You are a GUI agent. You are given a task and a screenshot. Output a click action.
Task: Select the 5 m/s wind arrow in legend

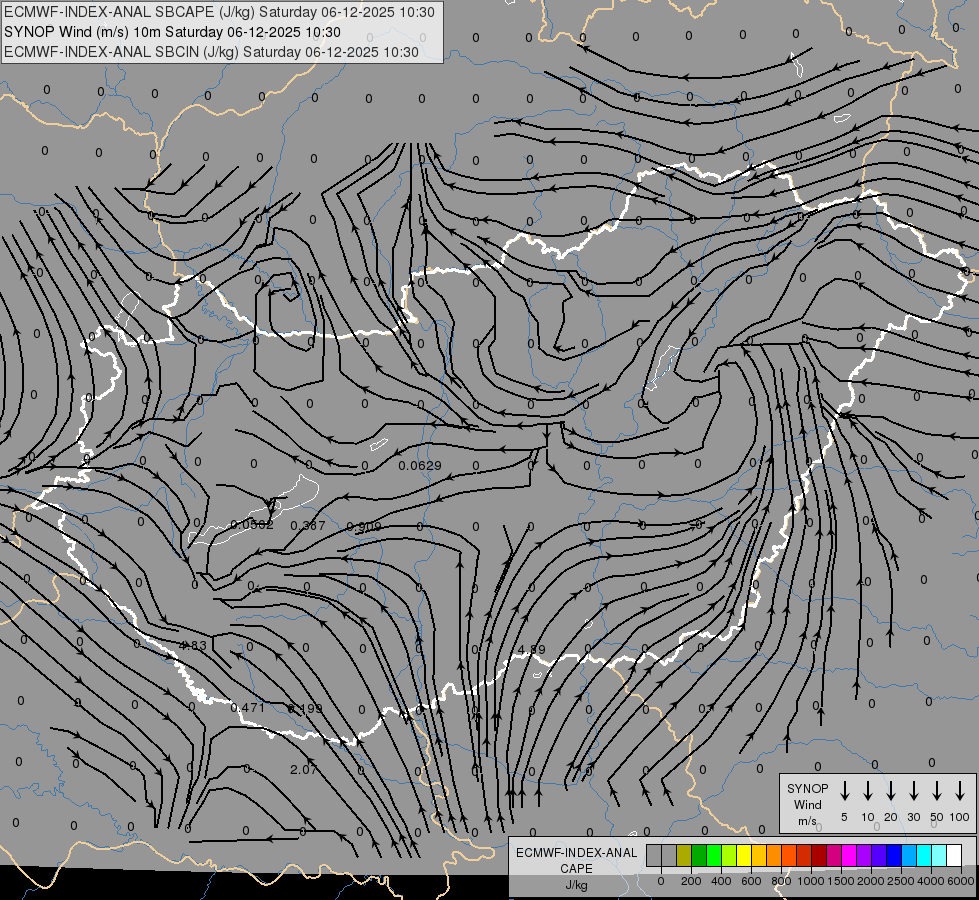[x=844, y=791]
